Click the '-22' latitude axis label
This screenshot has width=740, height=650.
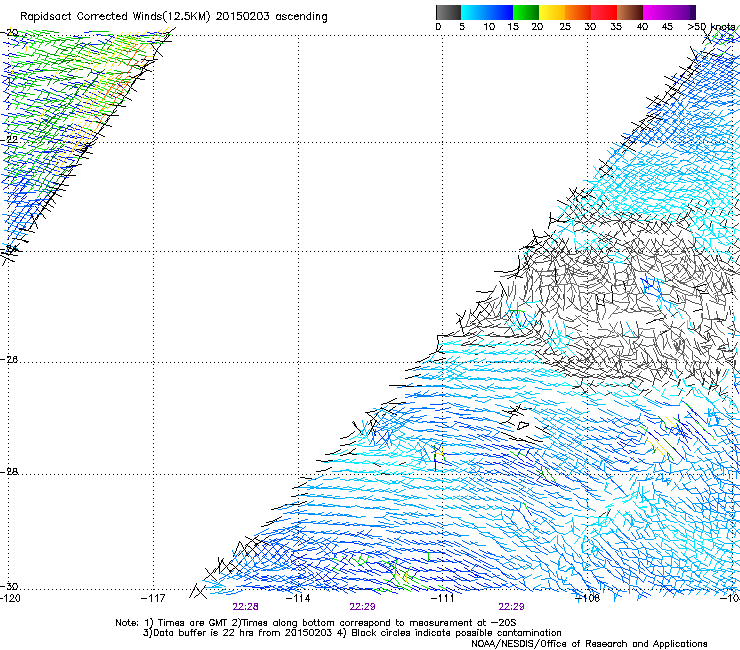(9, 139)
